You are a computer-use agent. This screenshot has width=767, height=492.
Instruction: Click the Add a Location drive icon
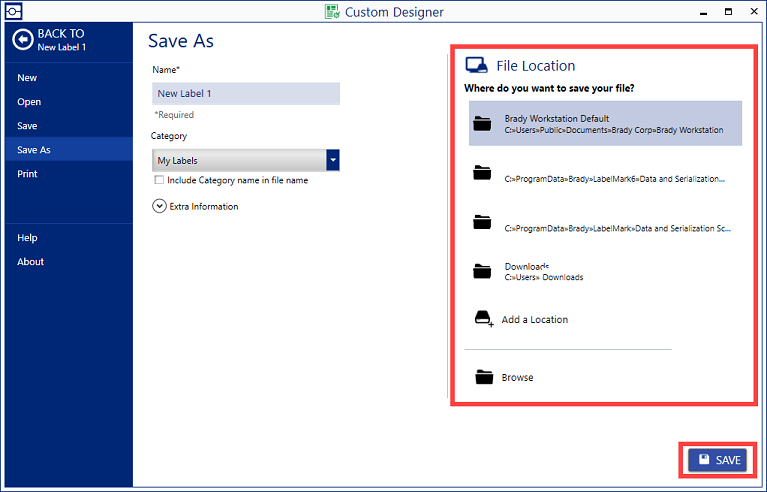484,319
